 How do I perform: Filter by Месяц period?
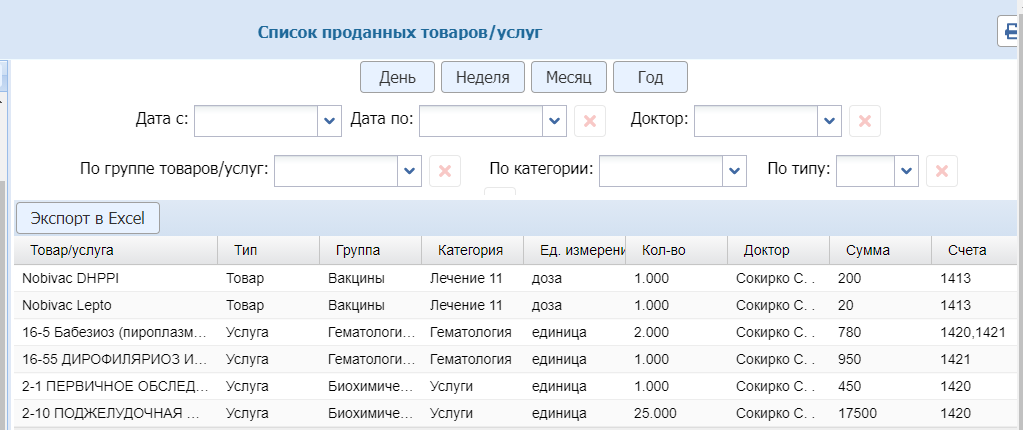(x=569, y=77)
